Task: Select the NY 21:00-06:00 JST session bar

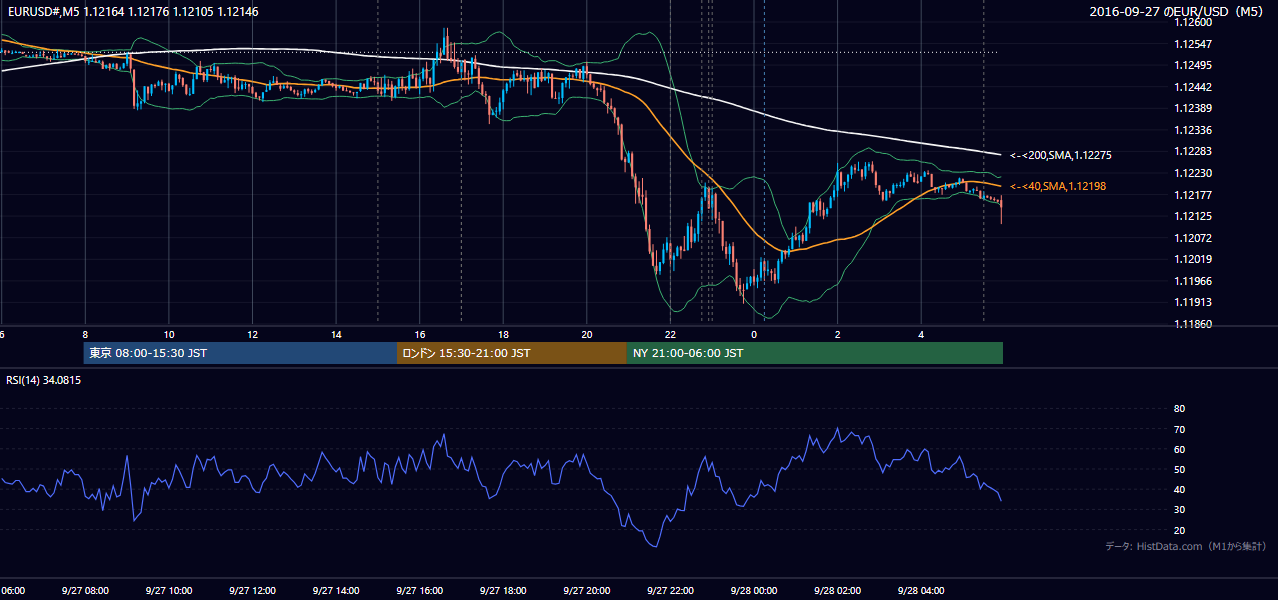Action: pyautogui.click(x=814, y=353)
